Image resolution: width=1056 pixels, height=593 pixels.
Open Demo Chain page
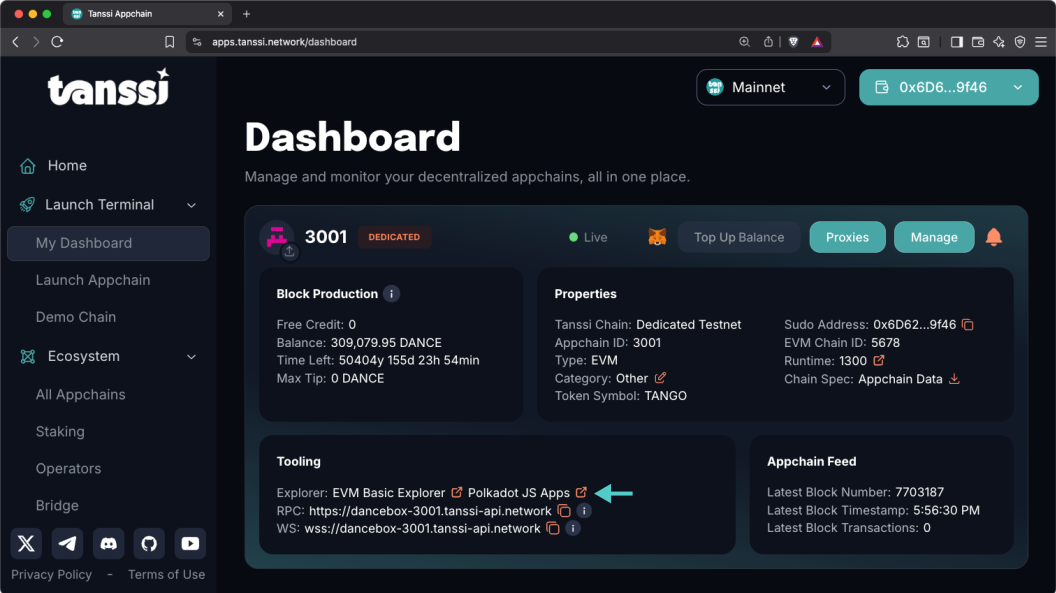point(75,317)
